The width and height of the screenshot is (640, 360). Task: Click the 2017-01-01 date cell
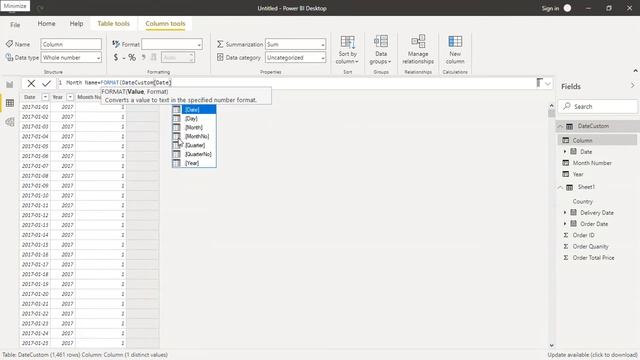(x=35, y=107)
